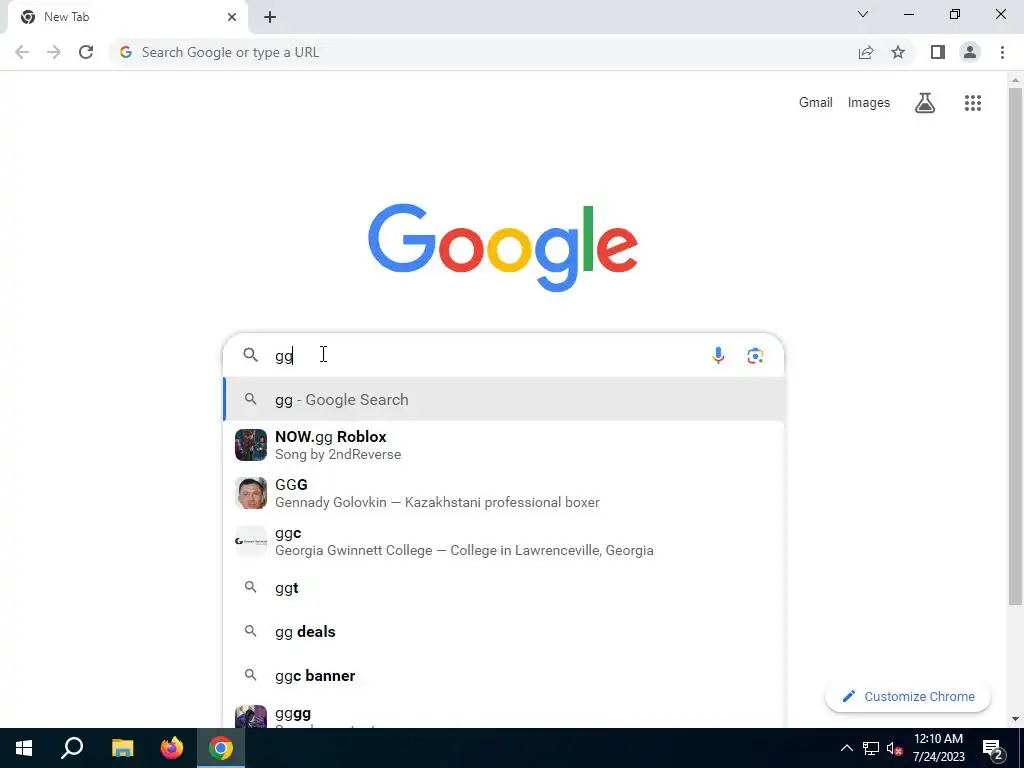Click the Chrome taskbar icon
Viewport: 1024px width, 768px height.
(x=221, y=748)
